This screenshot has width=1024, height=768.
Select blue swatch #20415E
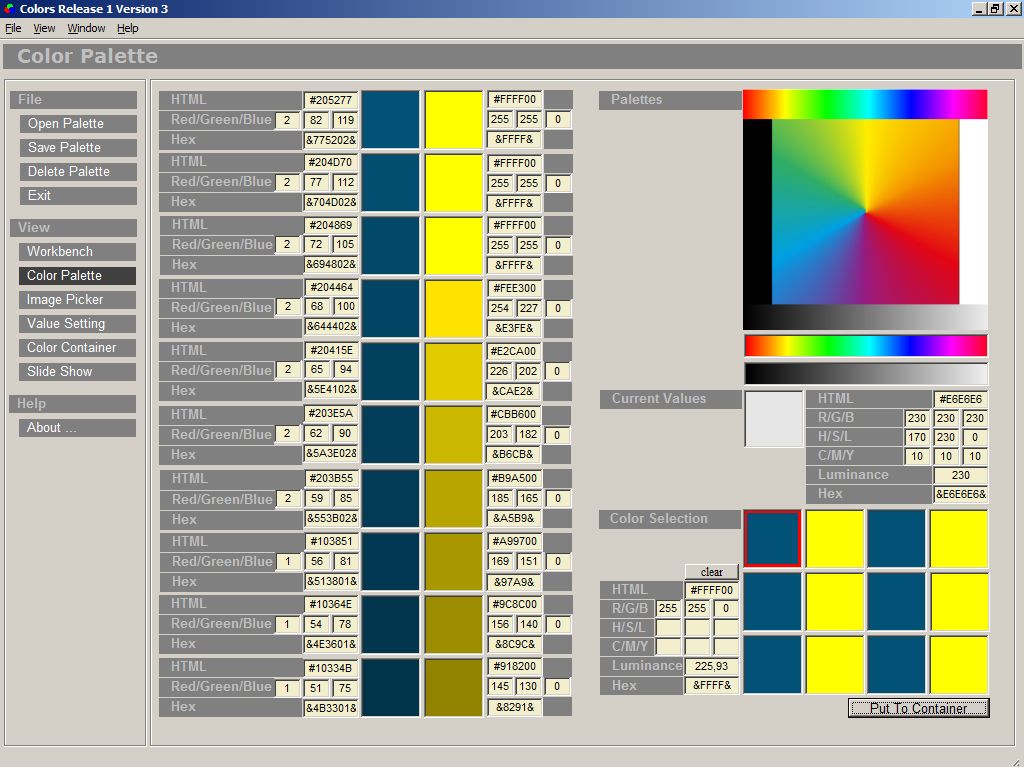click(x=391, y=371)
